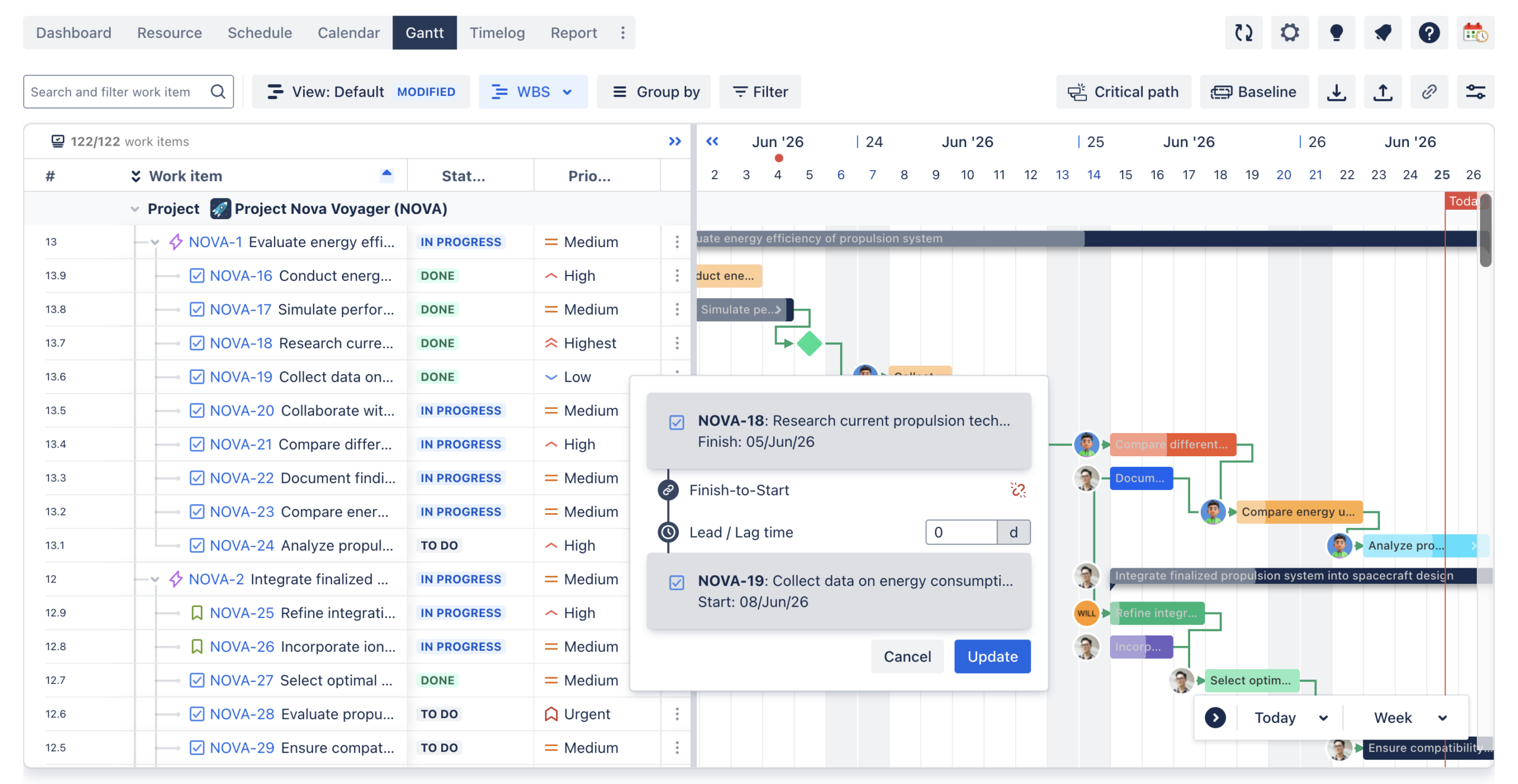The height and width of the screenshot is (784, 1518).
Task: Open settings gear icon
Action: (1290, 33)
